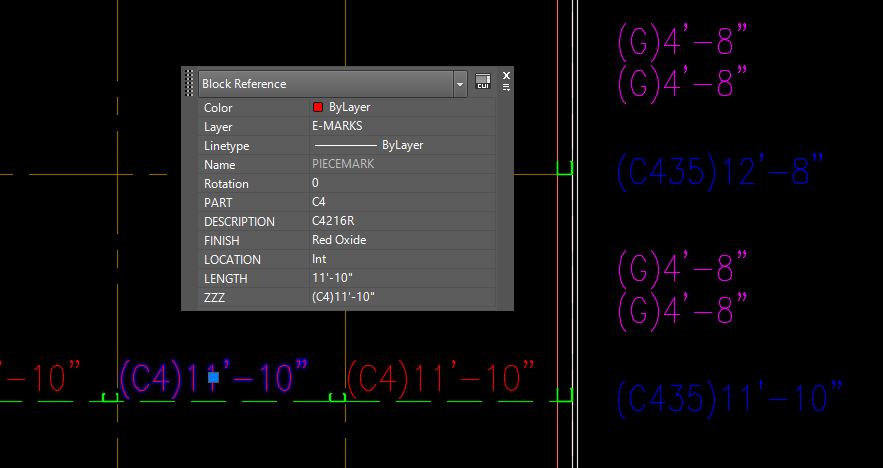This screenshot has height=468, width=883.
Task: Click the CUI customize icon in Quick Properties
Action: (x=483, y=81)
